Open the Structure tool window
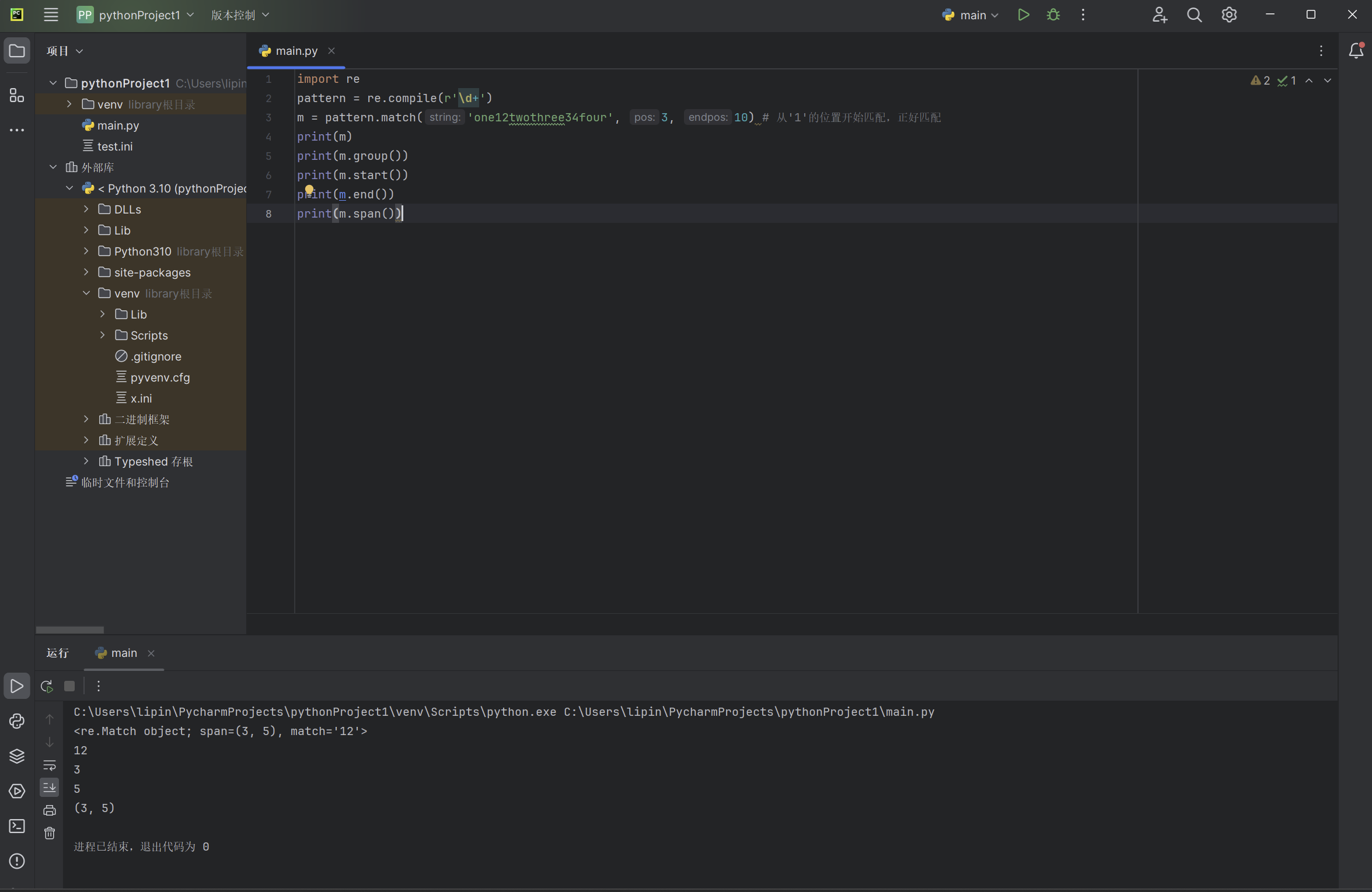 point(17,95)
